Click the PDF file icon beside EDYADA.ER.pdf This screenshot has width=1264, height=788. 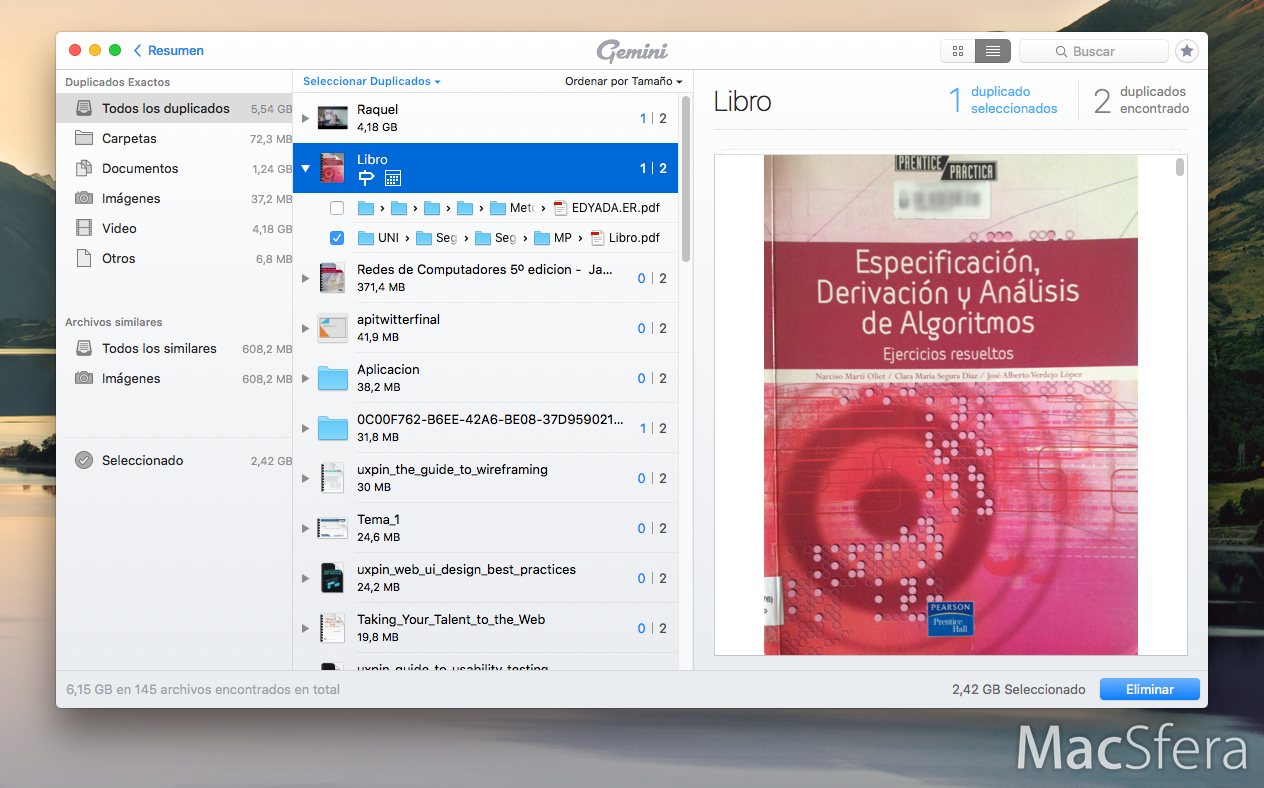560,208
